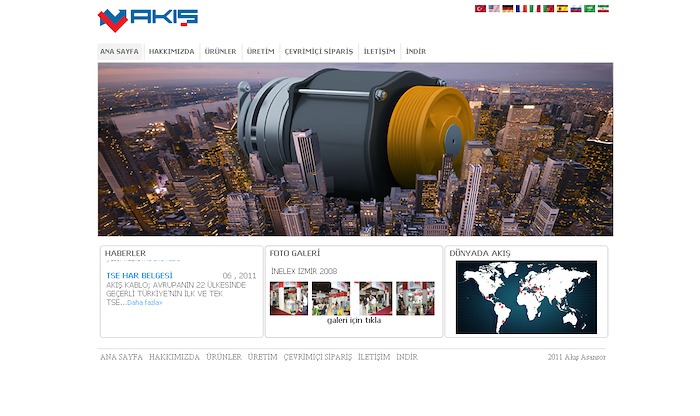Pick the French flag language option
Viewport: 700px width, 416px height.
click(521, 8)
